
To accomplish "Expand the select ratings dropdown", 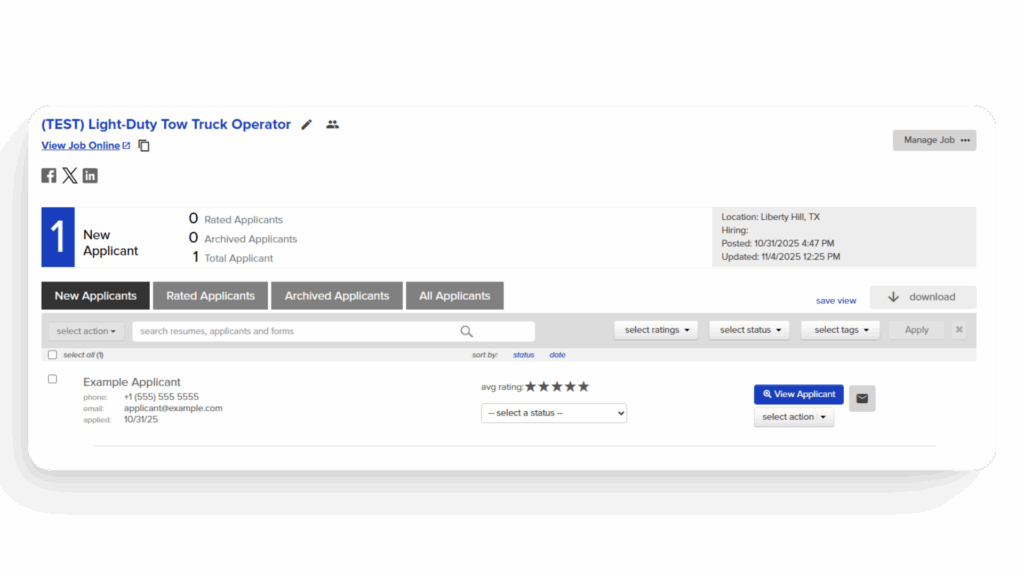I will point(656,330).
